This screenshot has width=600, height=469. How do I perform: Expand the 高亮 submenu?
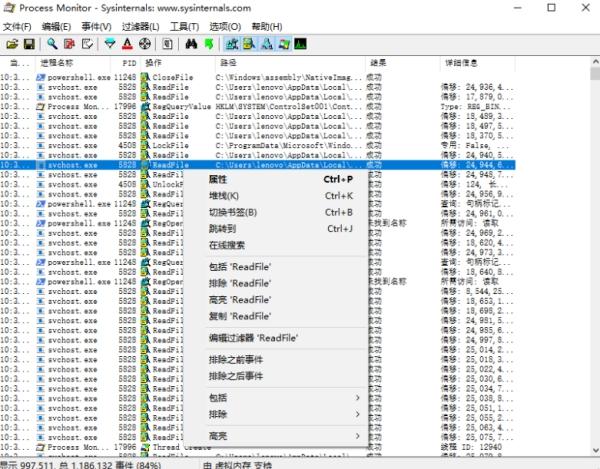pyautogui.click(x=276, y=436)
